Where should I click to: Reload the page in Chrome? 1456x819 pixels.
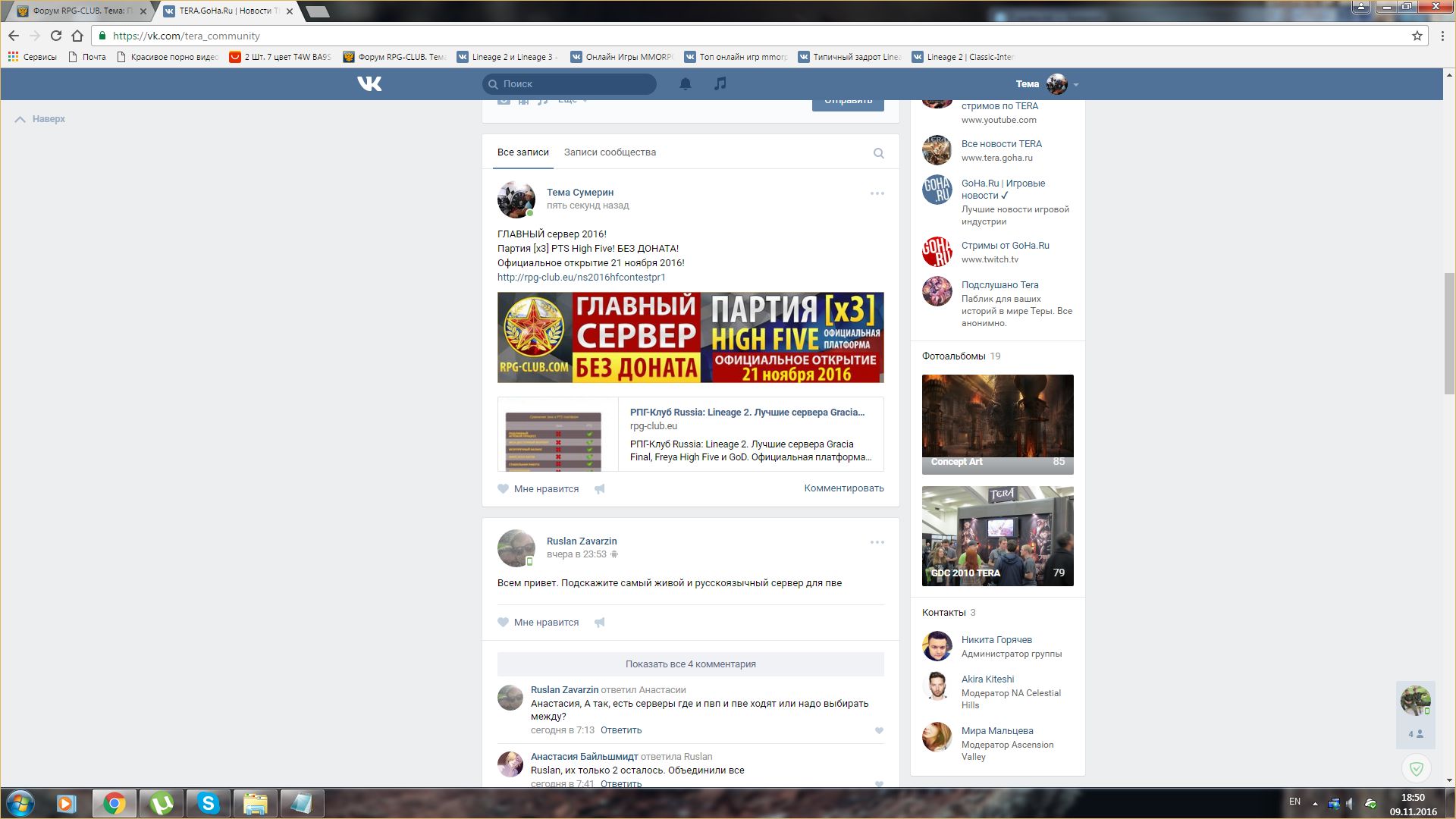(55, 36)
